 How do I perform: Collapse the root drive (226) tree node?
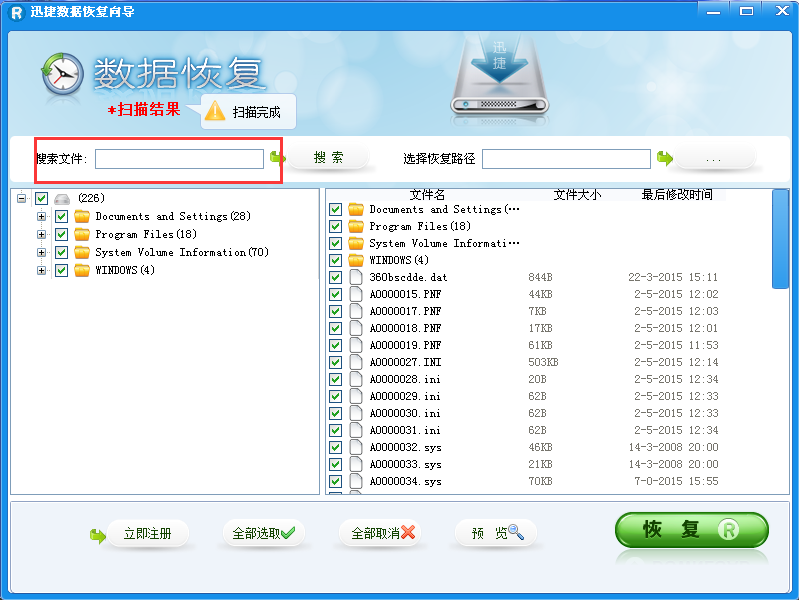click(21, 198)
